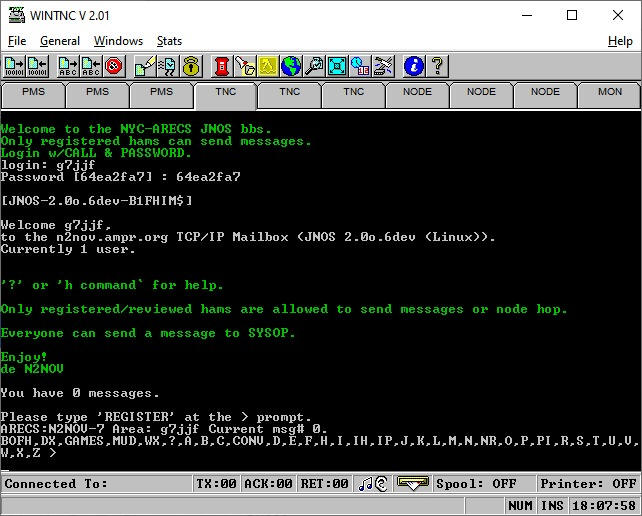The height and width of the screenshot is (516, 642).
Task: Click the Spool: OFF status field
Action: [484, 484]
